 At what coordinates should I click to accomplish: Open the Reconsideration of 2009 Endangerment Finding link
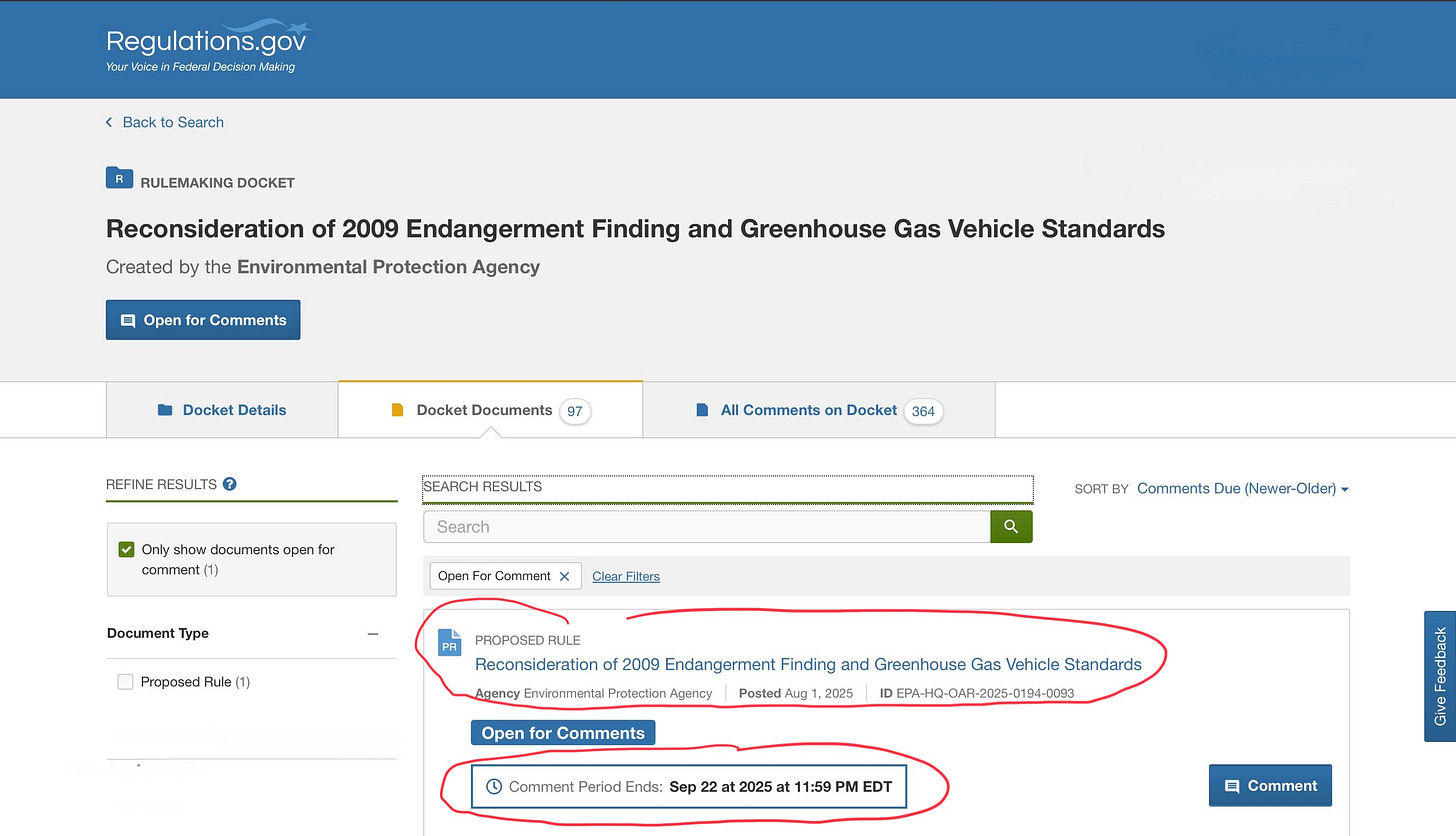(808, 664)
